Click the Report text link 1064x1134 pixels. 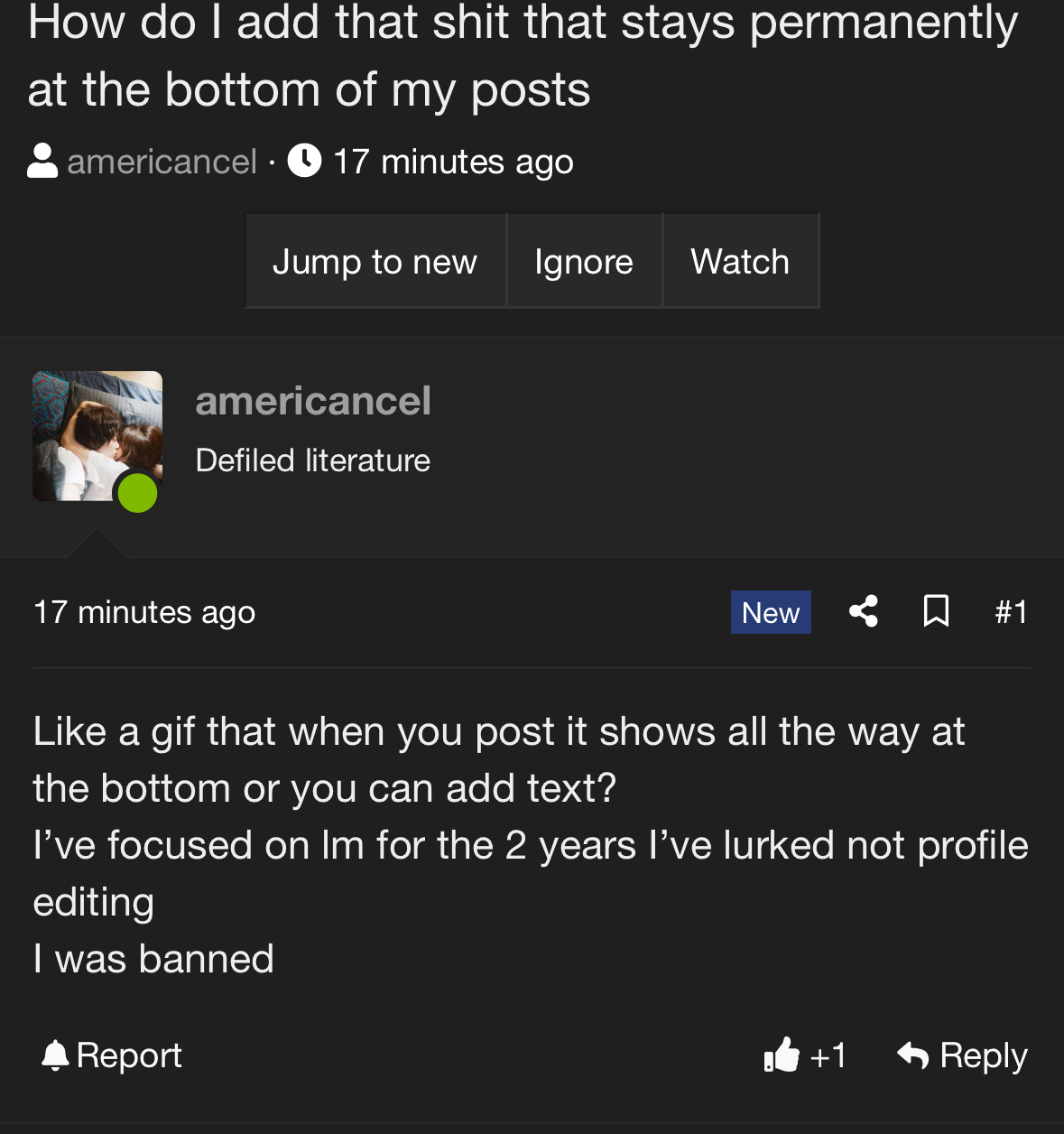coord(129,1055)
